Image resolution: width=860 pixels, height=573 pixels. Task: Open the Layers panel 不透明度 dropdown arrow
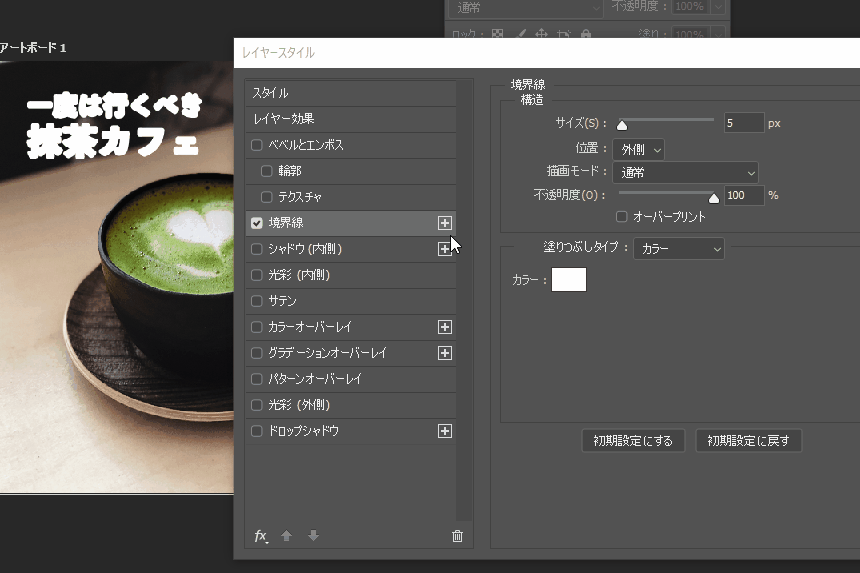(x=718, y=7)
